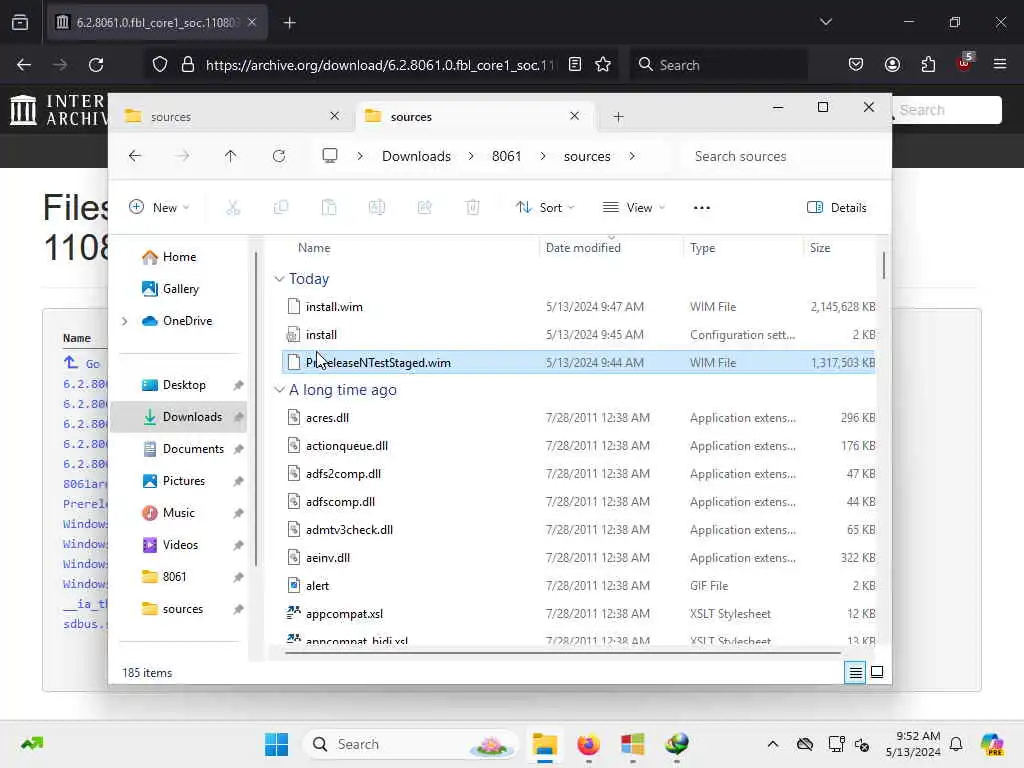
Task: Go back in File Explorer
Action: coord(135,156)
